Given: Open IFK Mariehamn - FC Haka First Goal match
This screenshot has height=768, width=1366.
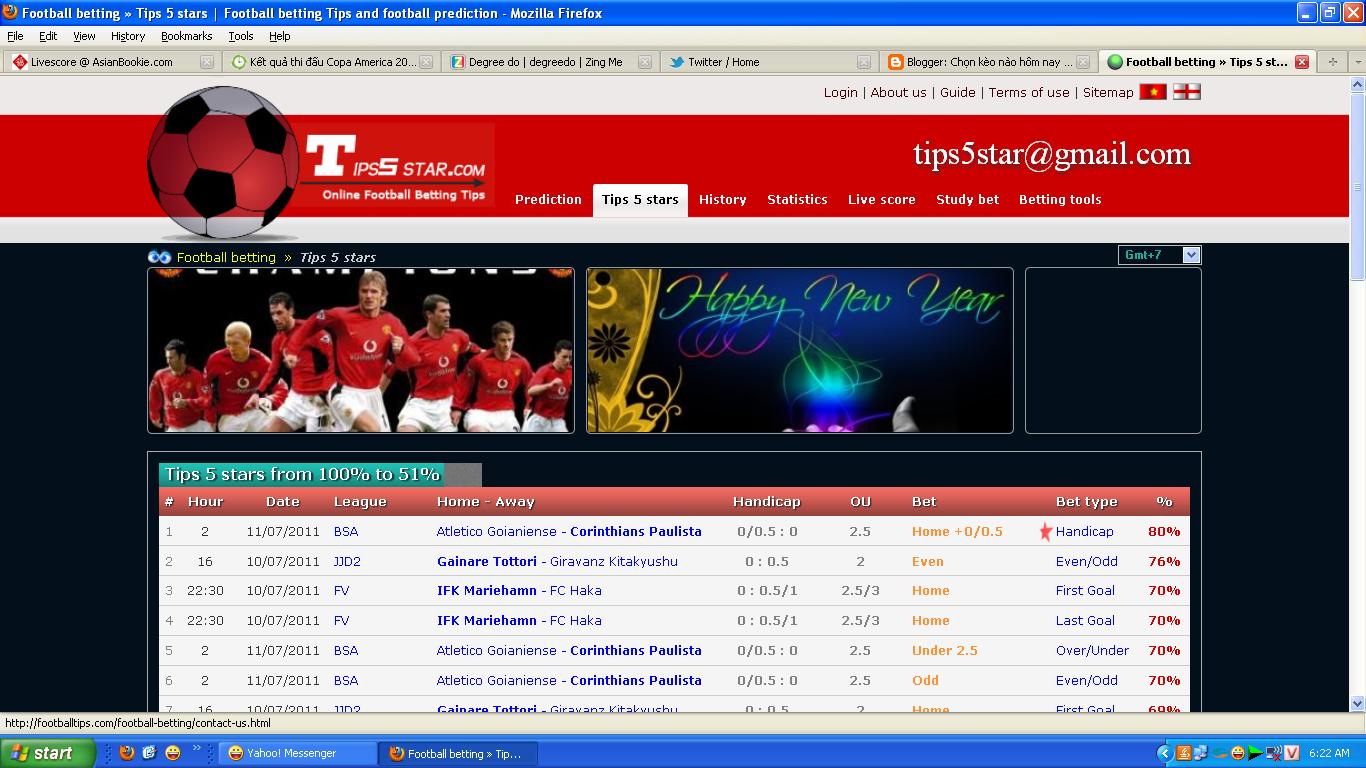Looking at the screenshot, I should coord(519,591).
